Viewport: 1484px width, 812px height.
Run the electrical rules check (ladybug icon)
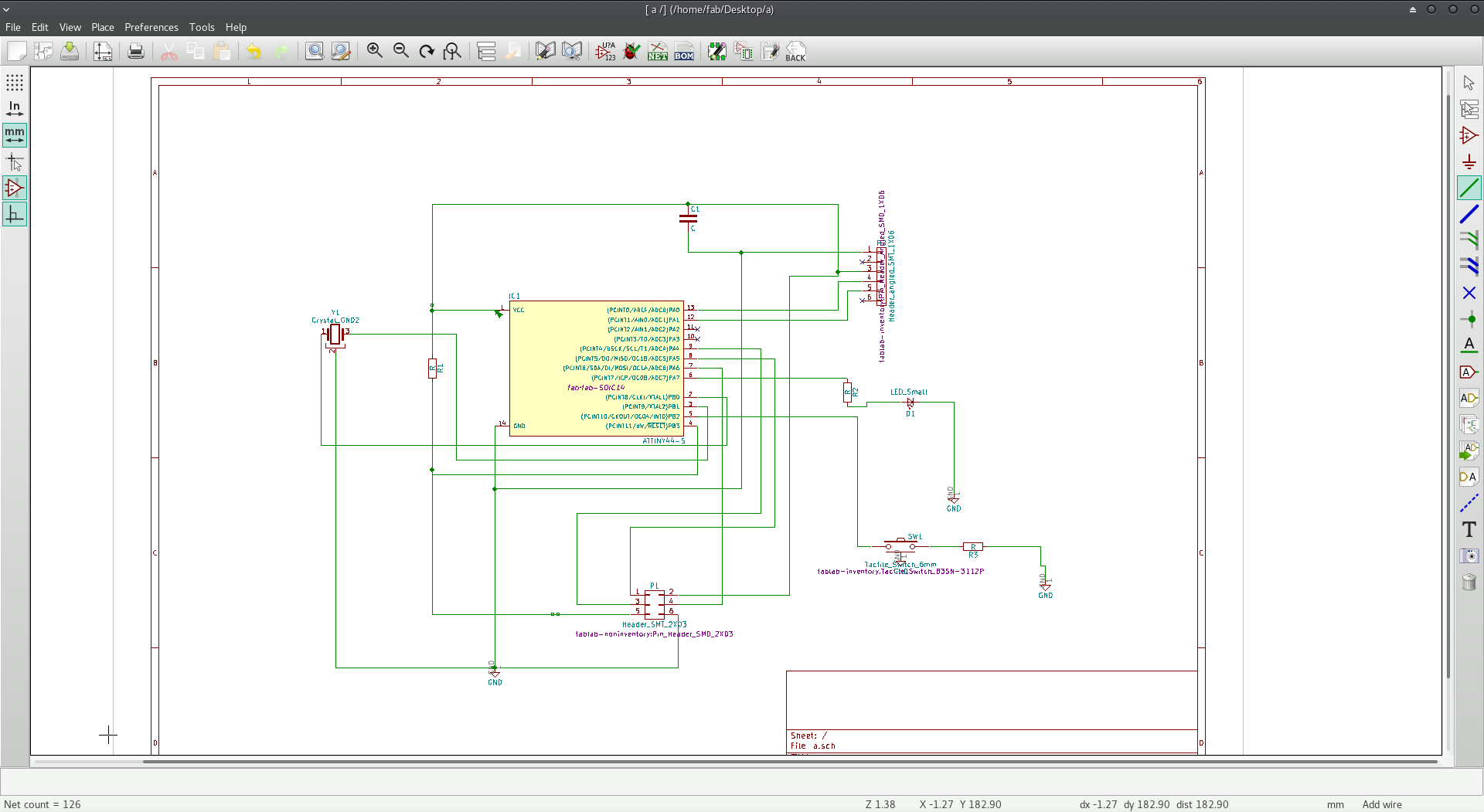click(x=631, y=51)
